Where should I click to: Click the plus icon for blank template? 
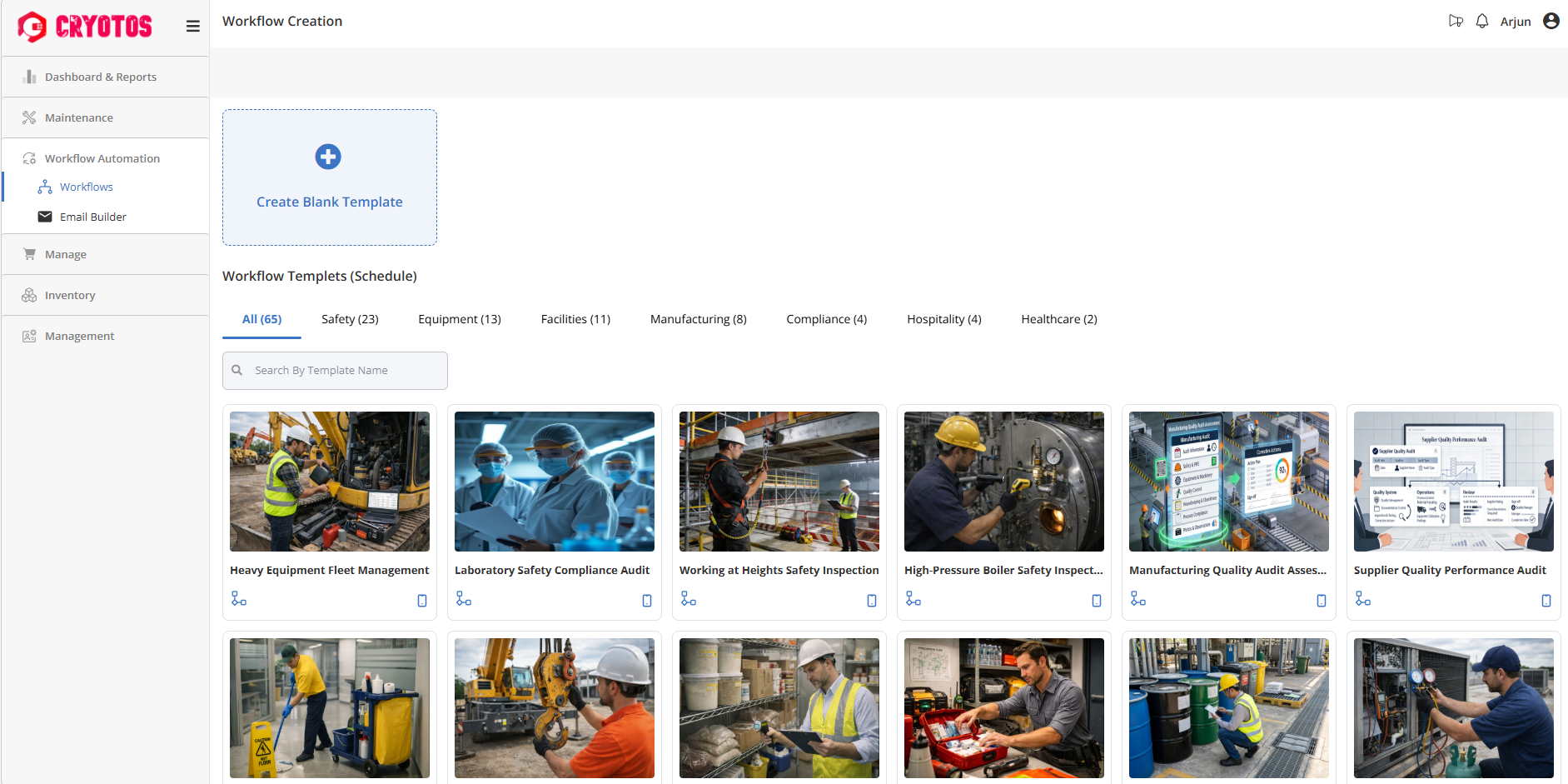pos(328,157)
